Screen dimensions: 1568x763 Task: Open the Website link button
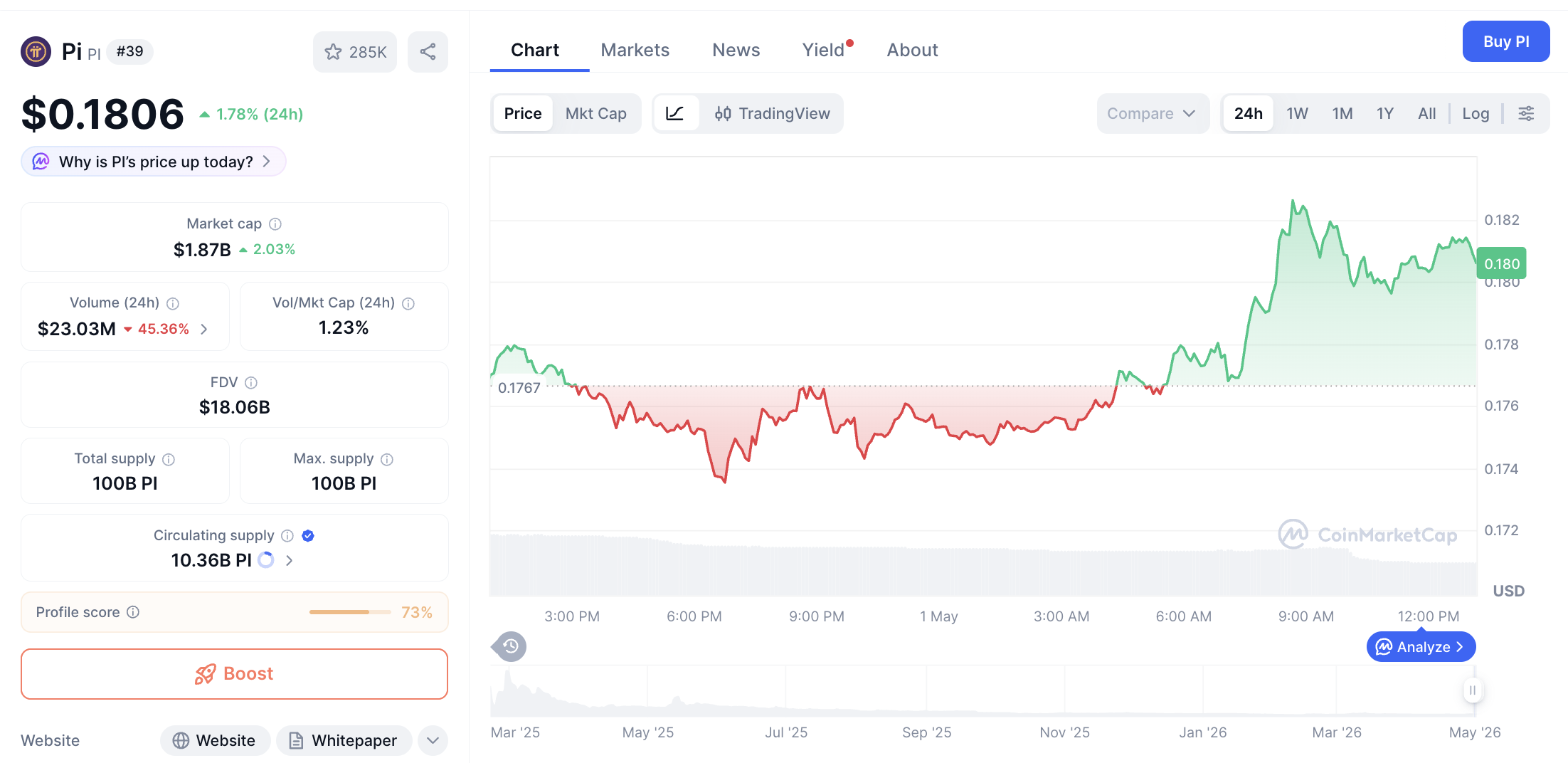click(x=215, y=740)
